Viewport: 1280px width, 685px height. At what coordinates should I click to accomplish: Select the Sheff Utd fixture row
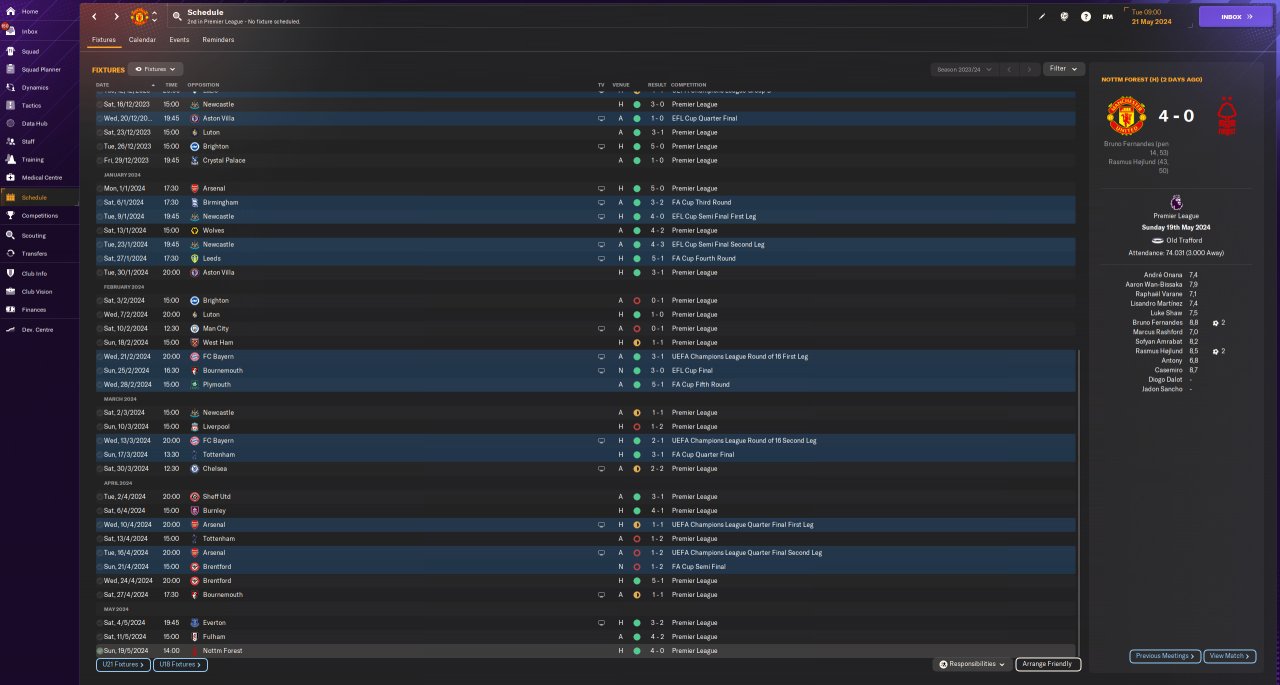(585, 497)
